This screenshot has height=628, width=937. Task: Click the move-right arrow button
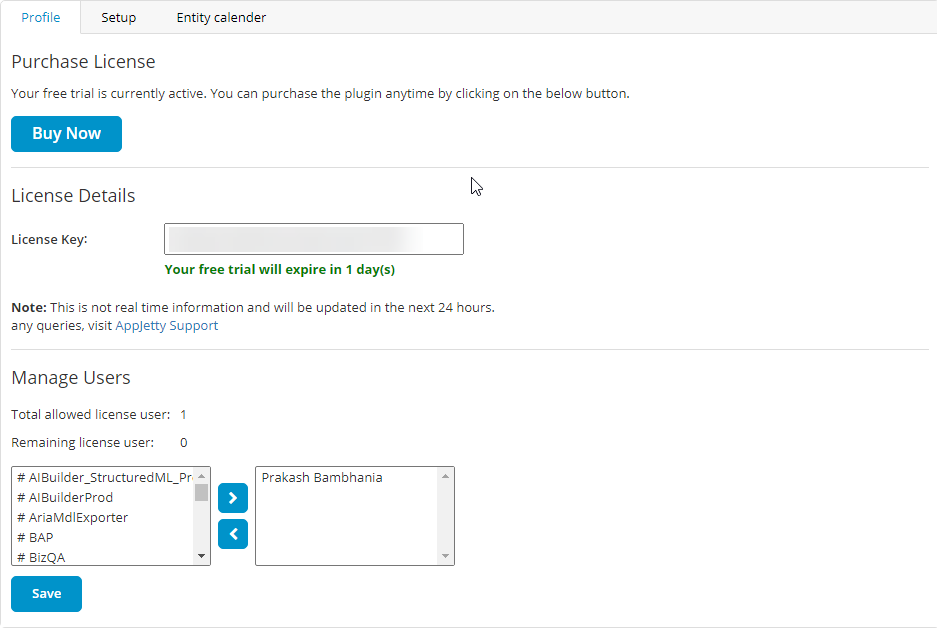[232, 497]
